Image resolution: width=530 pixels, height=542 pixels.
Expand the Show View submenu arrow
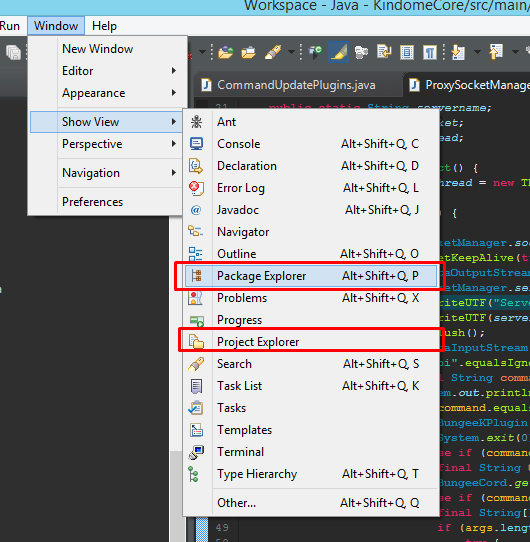point(174,122)
